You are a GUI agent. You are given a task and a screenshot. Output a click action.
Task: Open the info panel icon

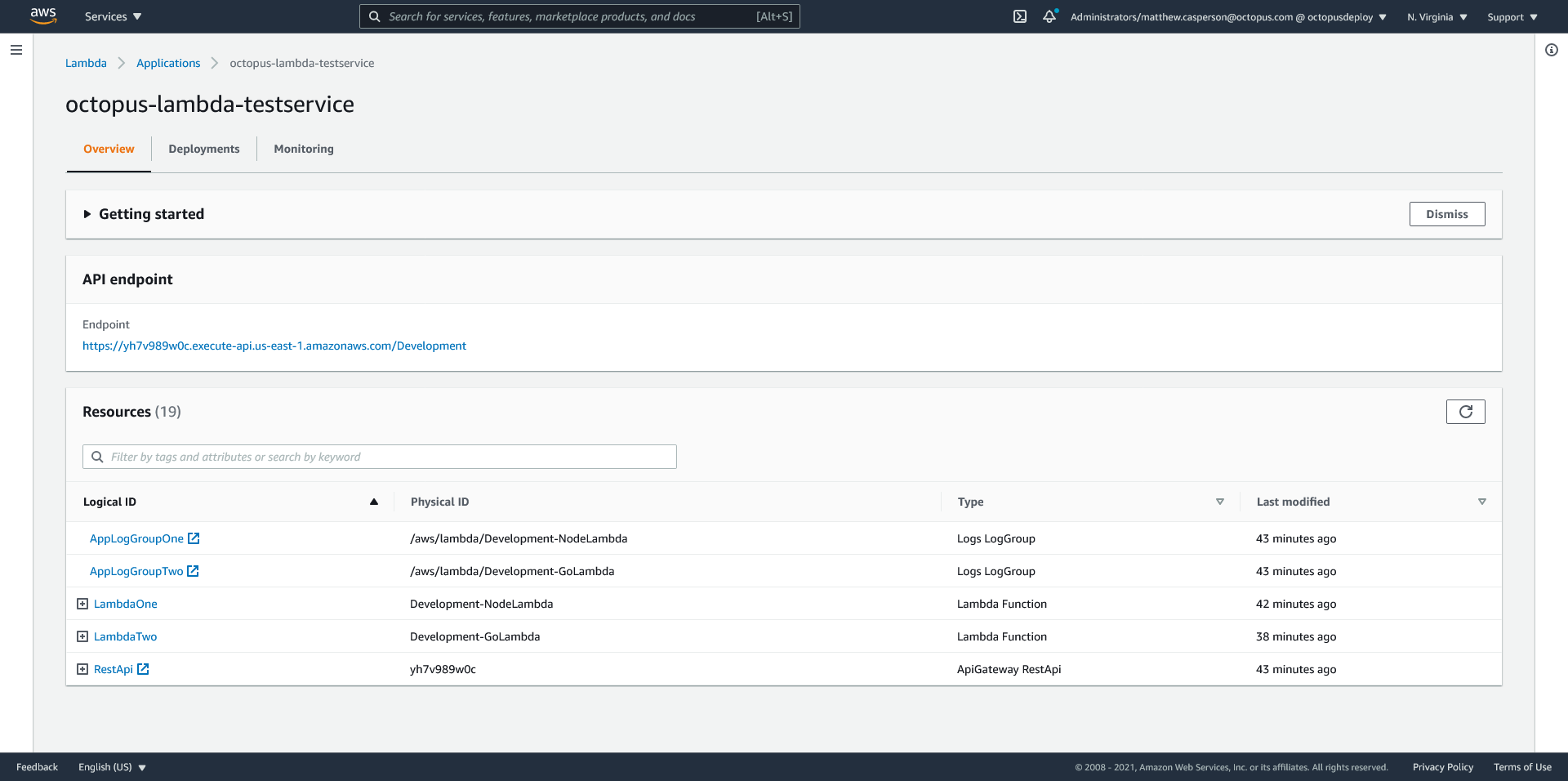click(1551, 50)
